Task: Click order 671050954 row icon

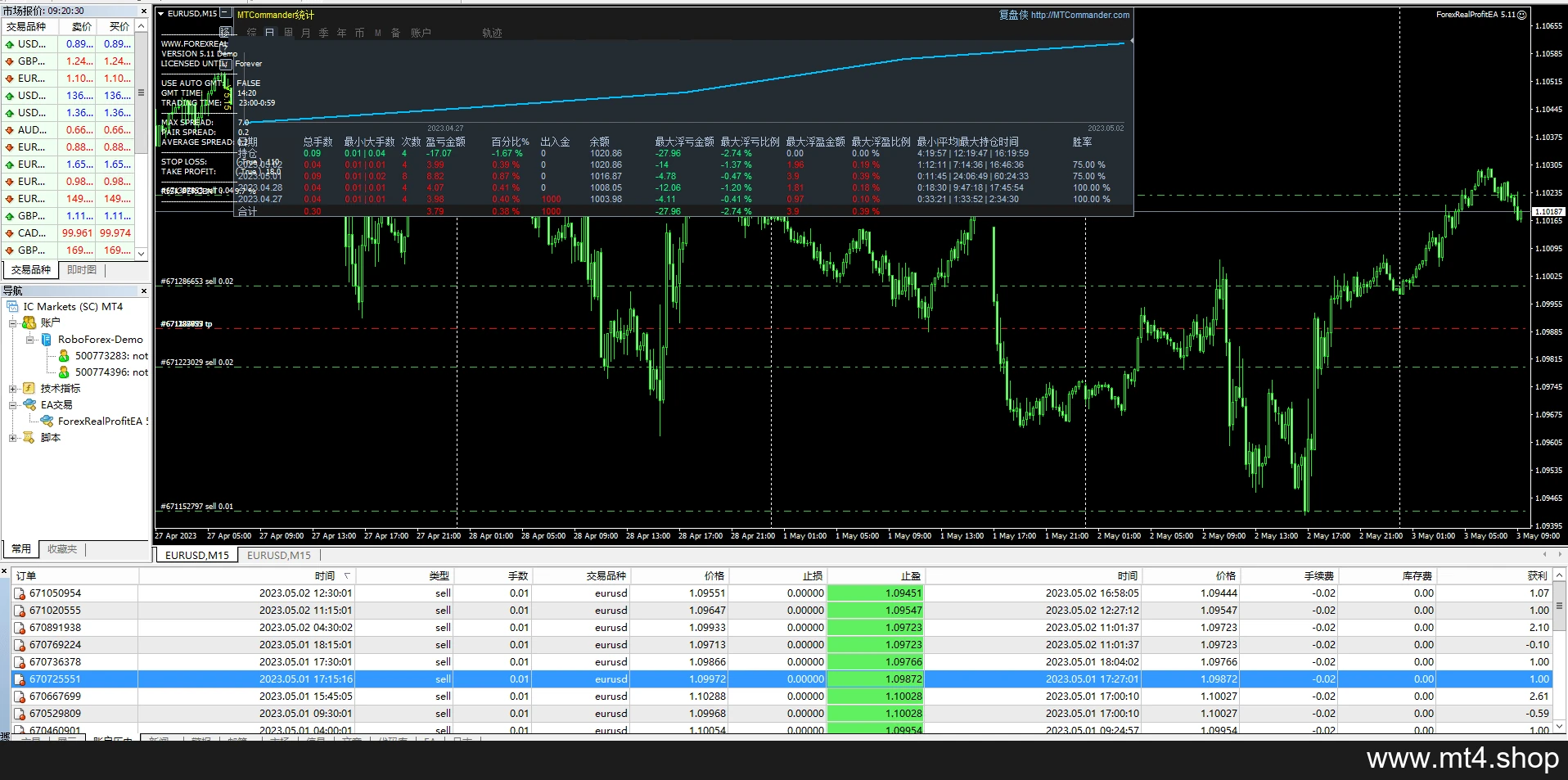Action: [x=20, y=593]
